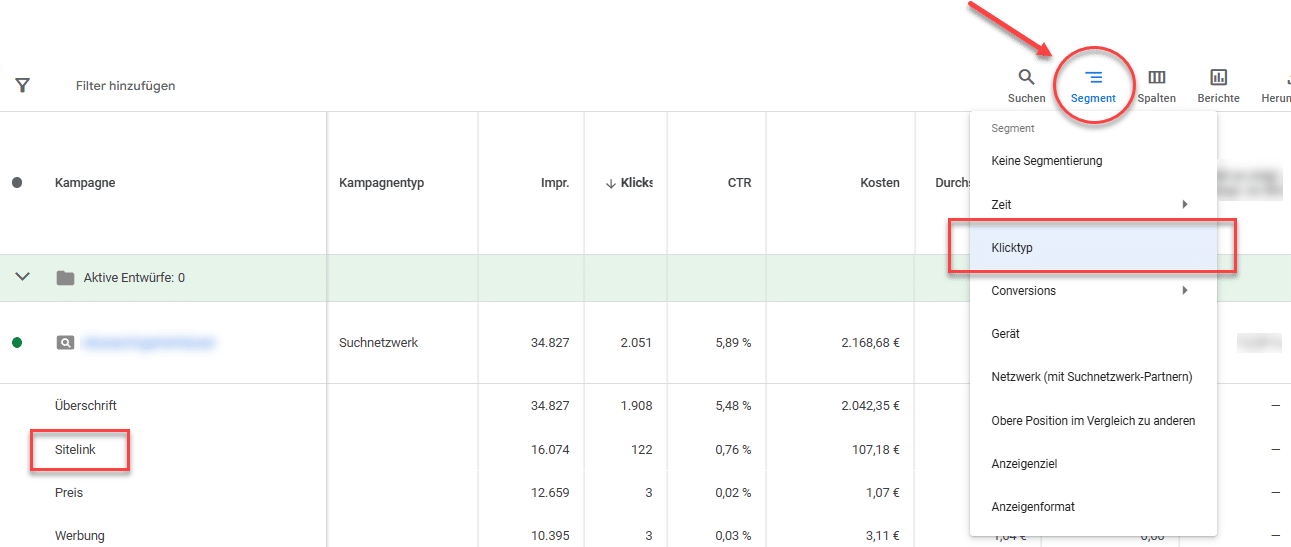Sort by CTR column header
The height and width of the screenshot is (547, 1291).
click(739, 183)
